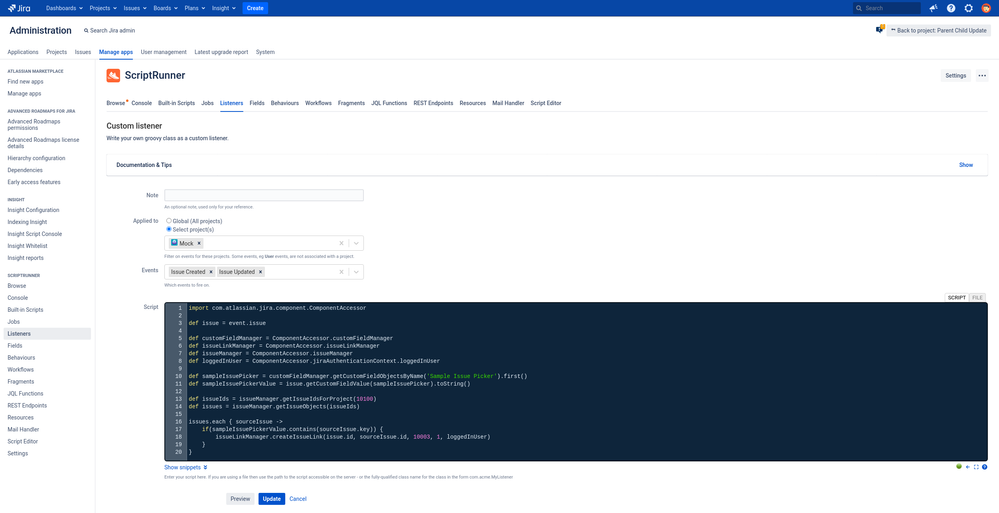Viewport: 999px width, 513px height.
Task: Switch to ScriptRunner Behaviours tab
Action: (x=285, y=103)
